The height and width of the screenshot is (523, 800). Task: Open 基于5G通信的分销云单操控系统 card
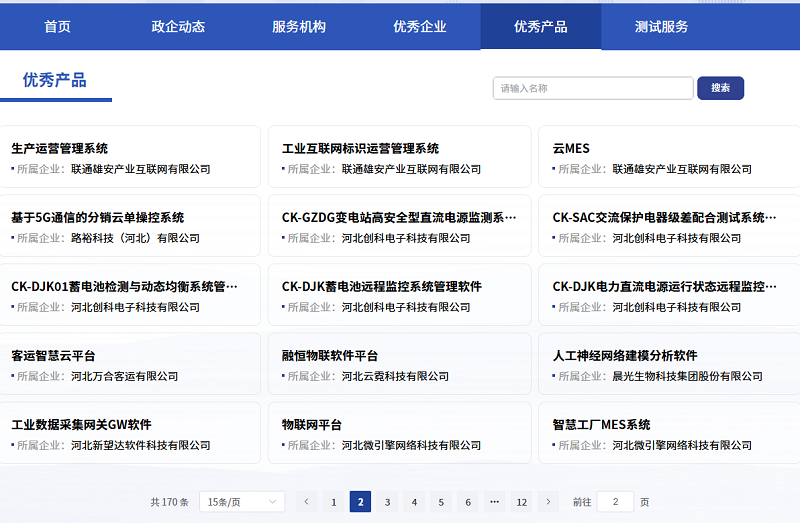click(x=130, y=226)
